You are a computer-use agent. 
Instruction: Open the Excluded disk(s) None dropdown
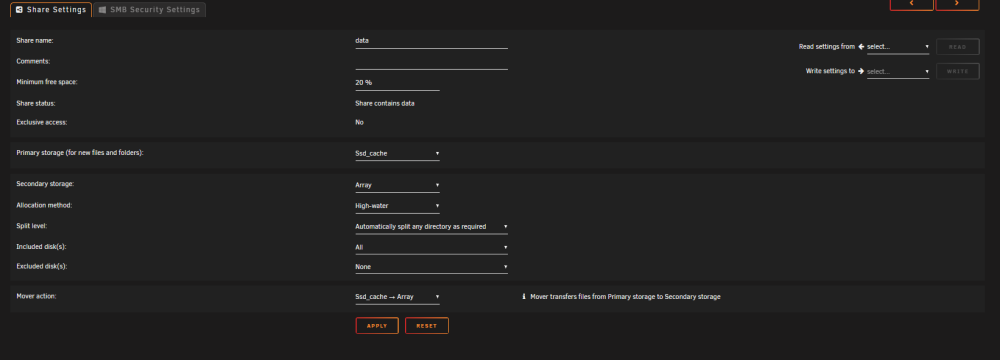tap(431, 267)
